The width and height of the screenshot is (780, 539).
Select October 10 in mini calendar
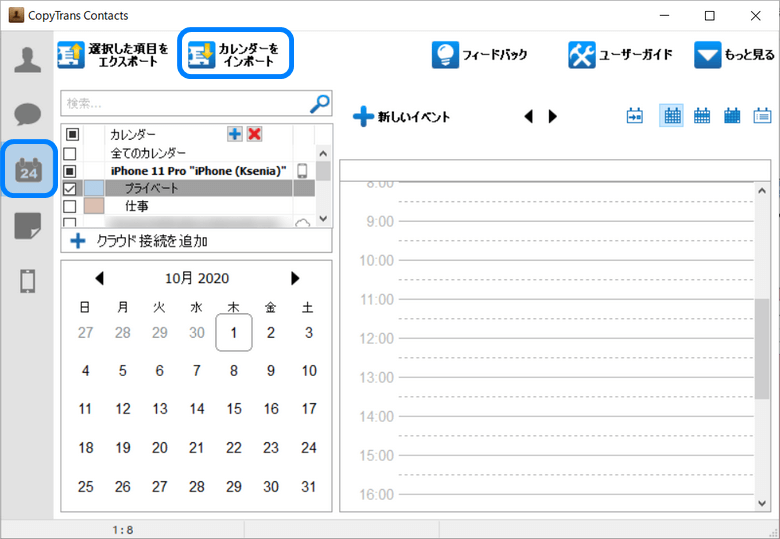click(309, 370)
